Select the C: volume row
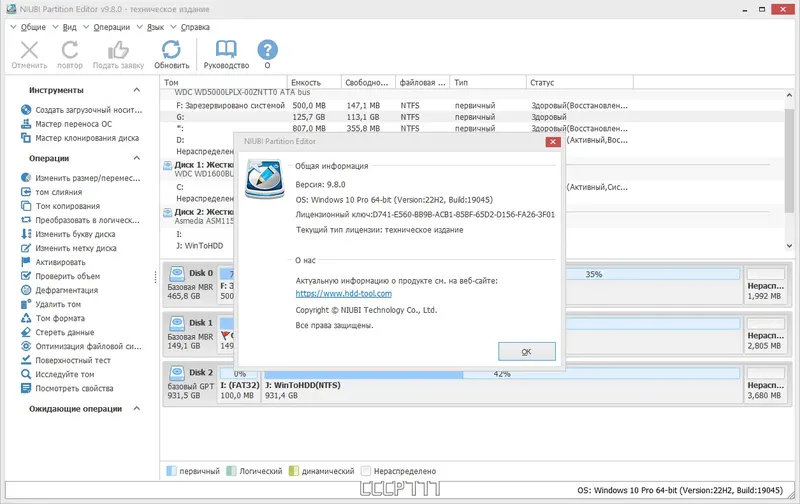The image size is (800, 504). coord(180,187)
